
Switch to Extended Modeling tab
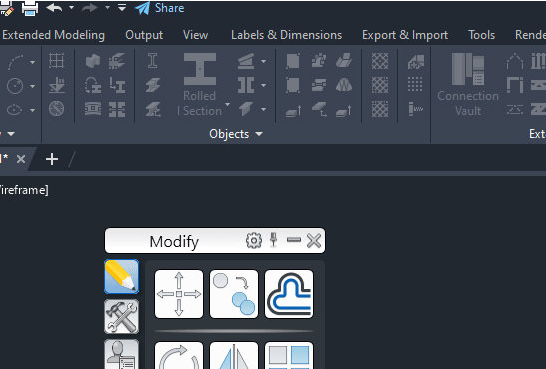(53, 35)
